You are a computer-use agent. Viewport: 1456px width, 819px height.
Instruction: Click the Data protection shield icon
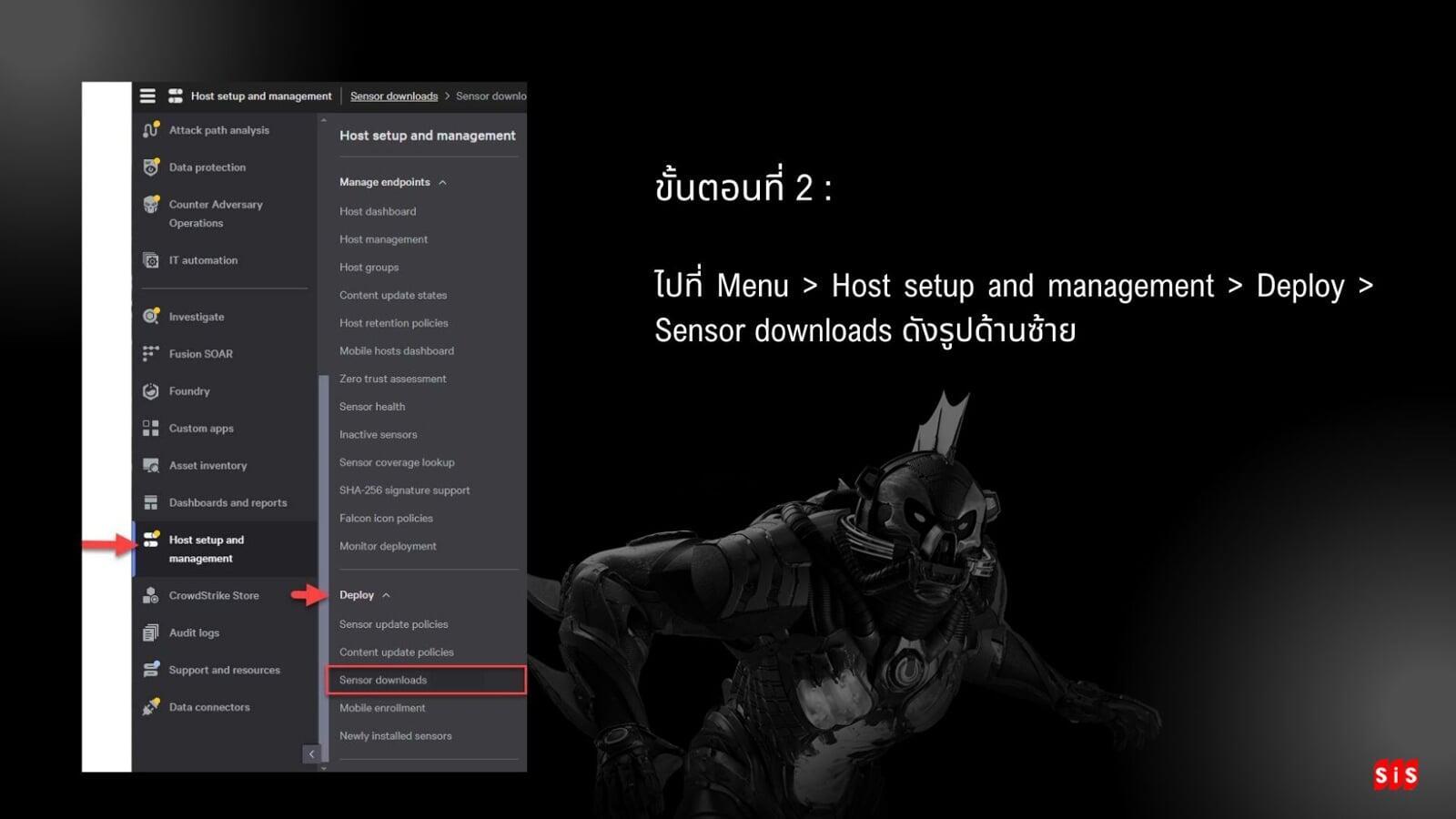point(151,167)
